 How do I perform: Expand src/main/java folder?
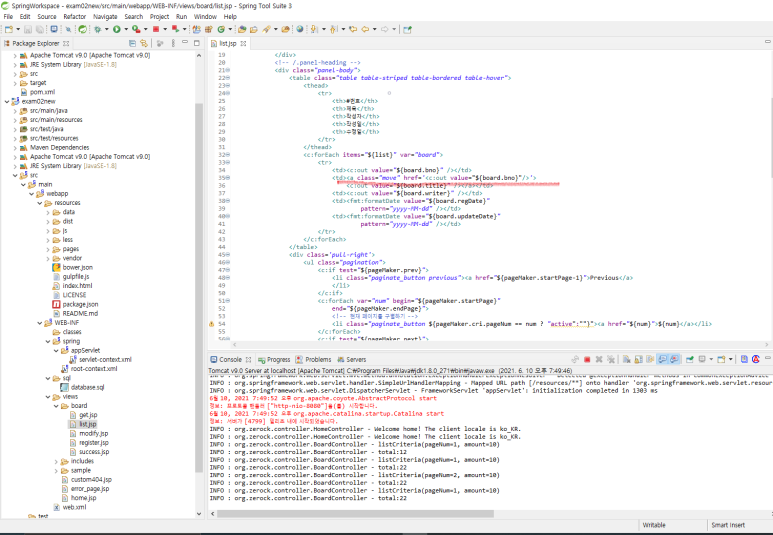(x=15, y=111)
